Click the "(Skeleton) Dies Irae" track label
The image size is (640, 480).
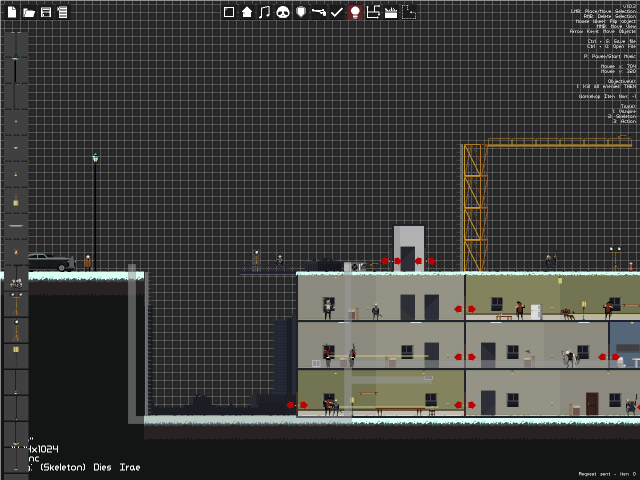point(90,467)
